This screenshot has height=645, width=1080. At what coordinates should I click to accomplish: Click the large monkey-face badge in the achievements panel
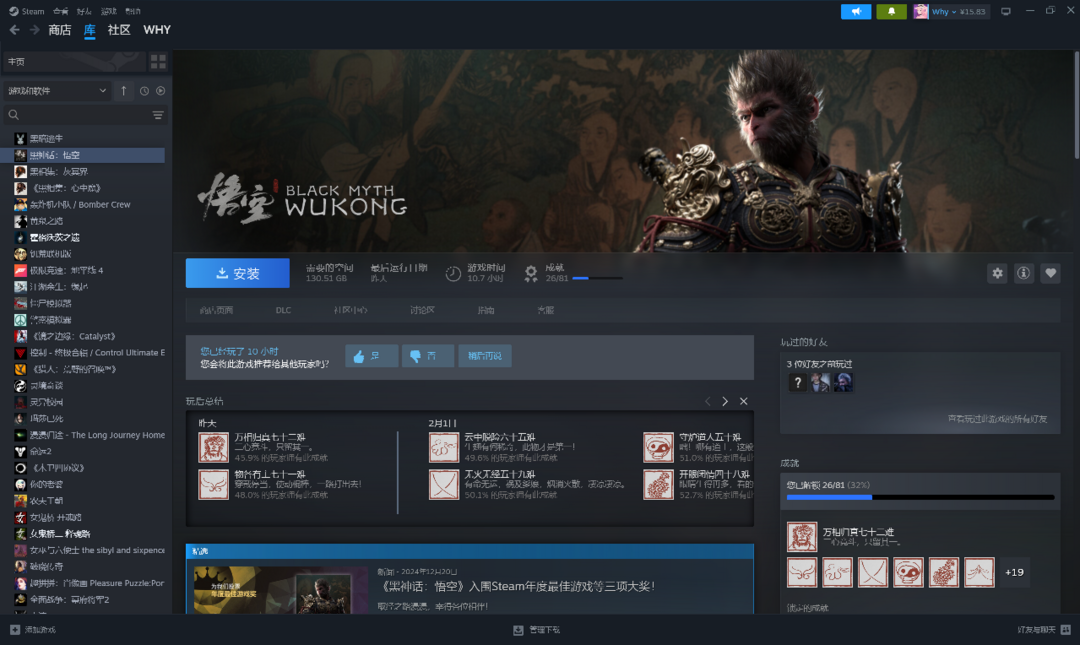802,537
